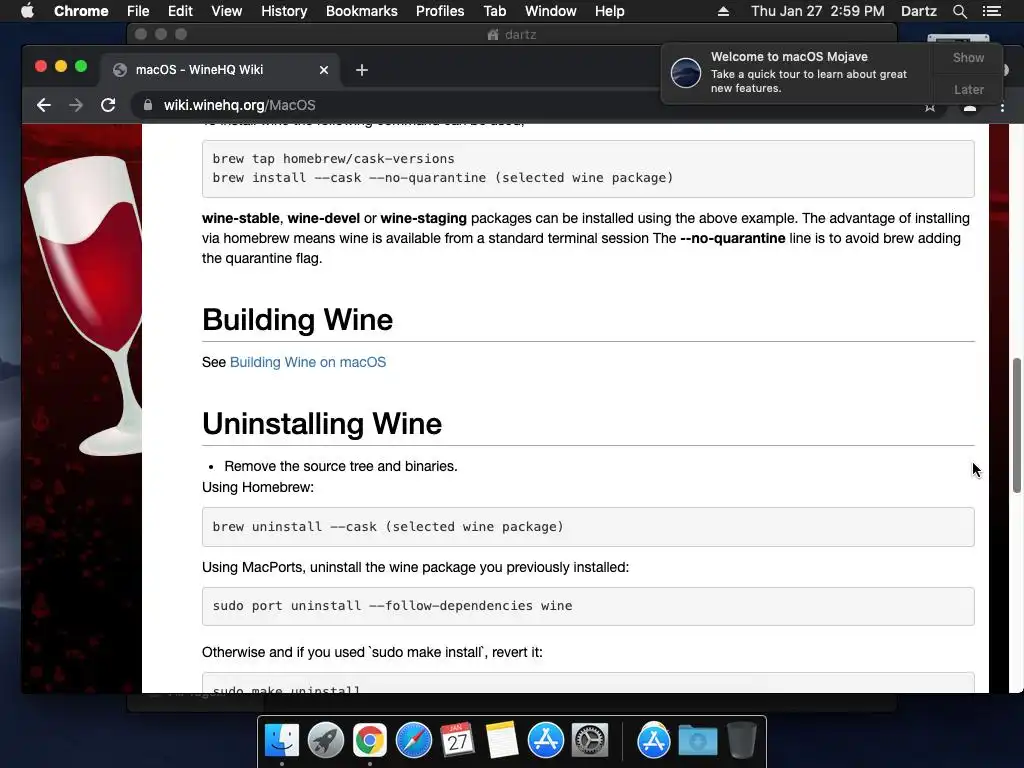Click the brew install --cask --no-quarantine line
The image size is (1024, 768).
[x=443, y=178]
